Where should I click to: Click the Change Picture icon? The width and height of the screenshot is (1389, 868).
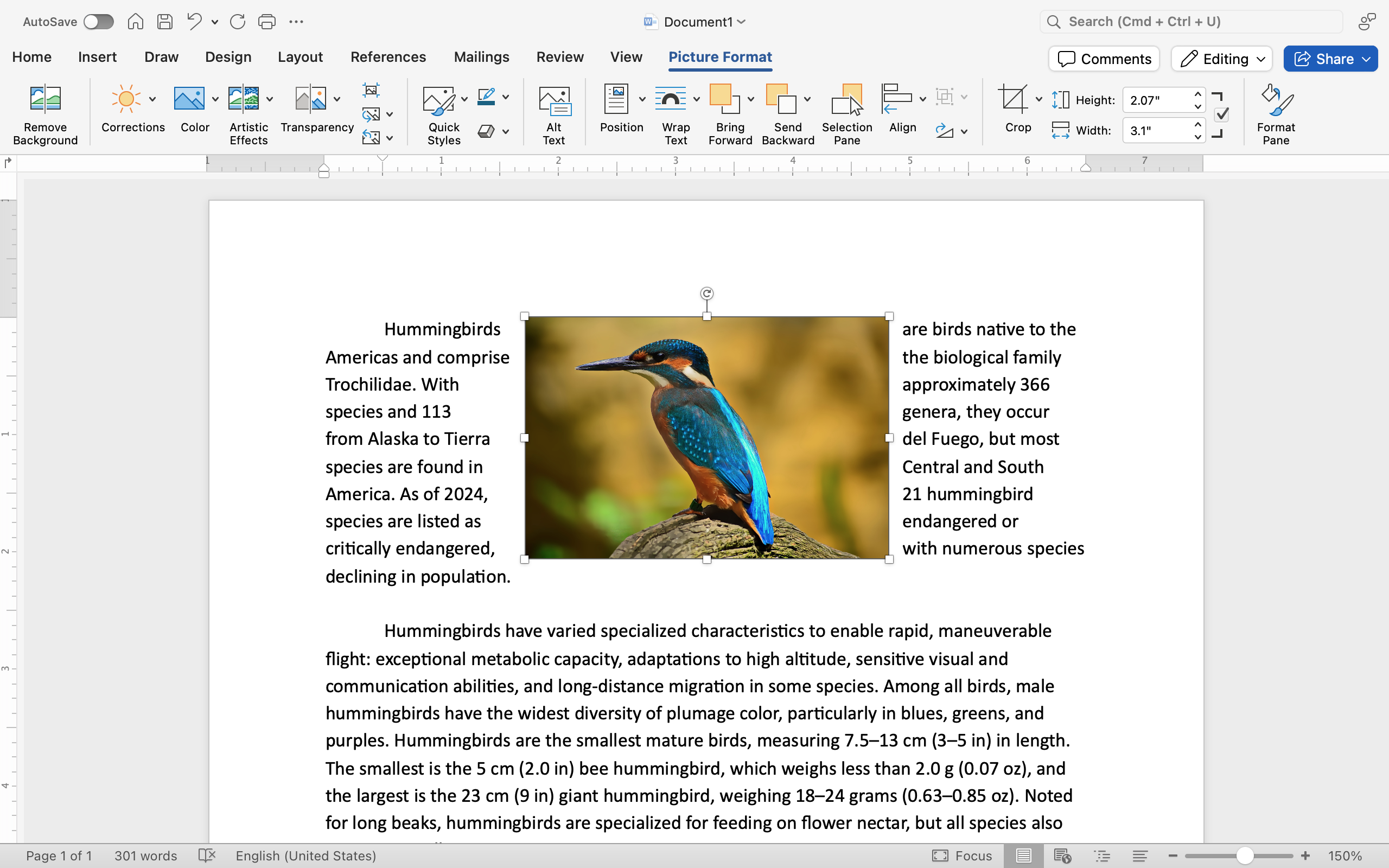point(371,114)
